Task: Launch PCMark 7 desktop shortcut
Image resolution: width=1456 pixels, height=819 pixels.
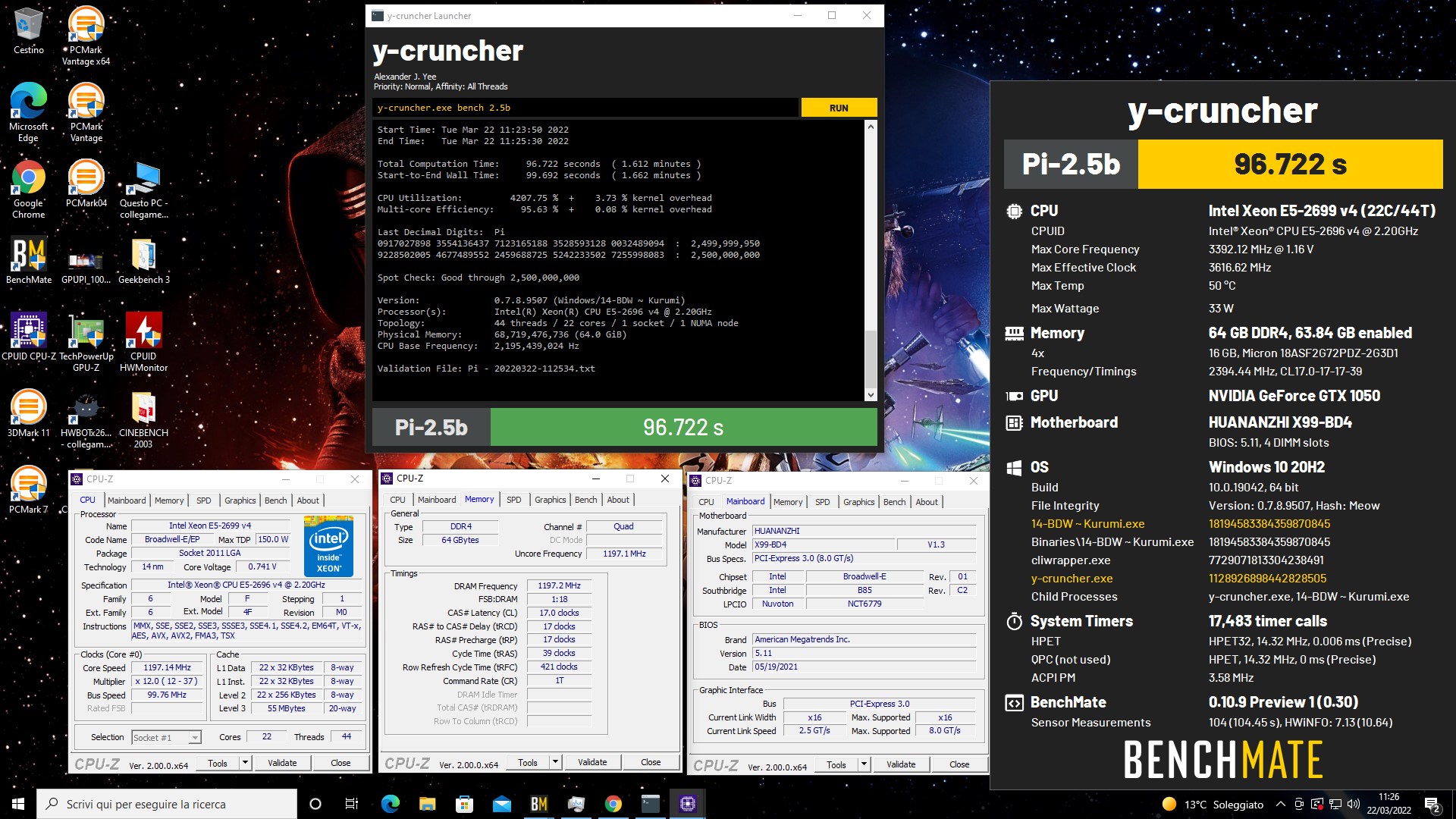Action: pos(28,490)
